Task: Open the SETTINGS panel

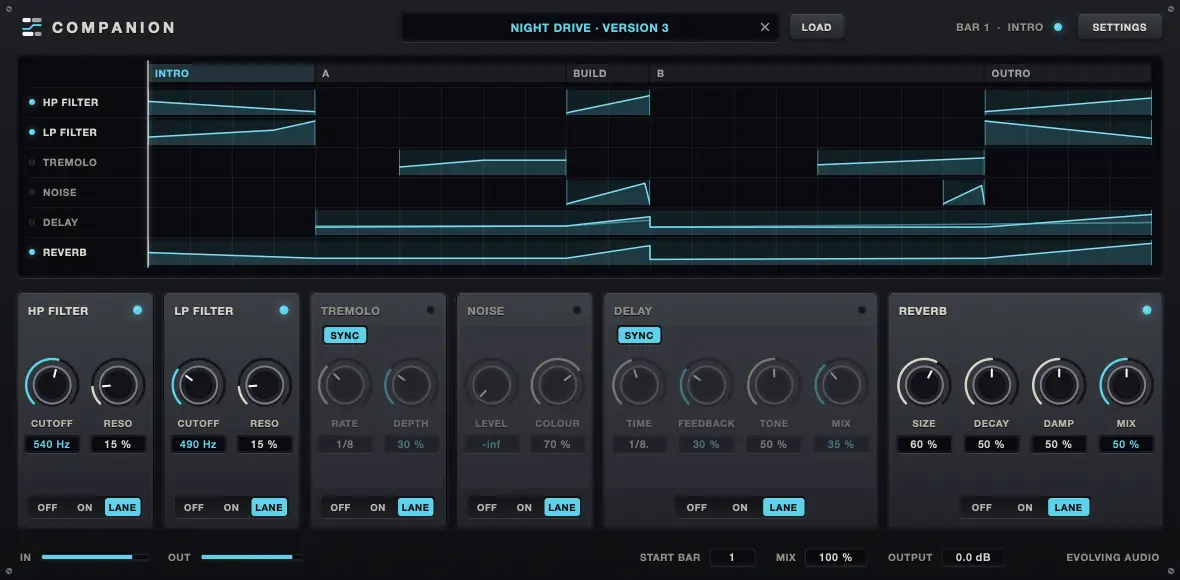Action: click(x=1119, y=27)
